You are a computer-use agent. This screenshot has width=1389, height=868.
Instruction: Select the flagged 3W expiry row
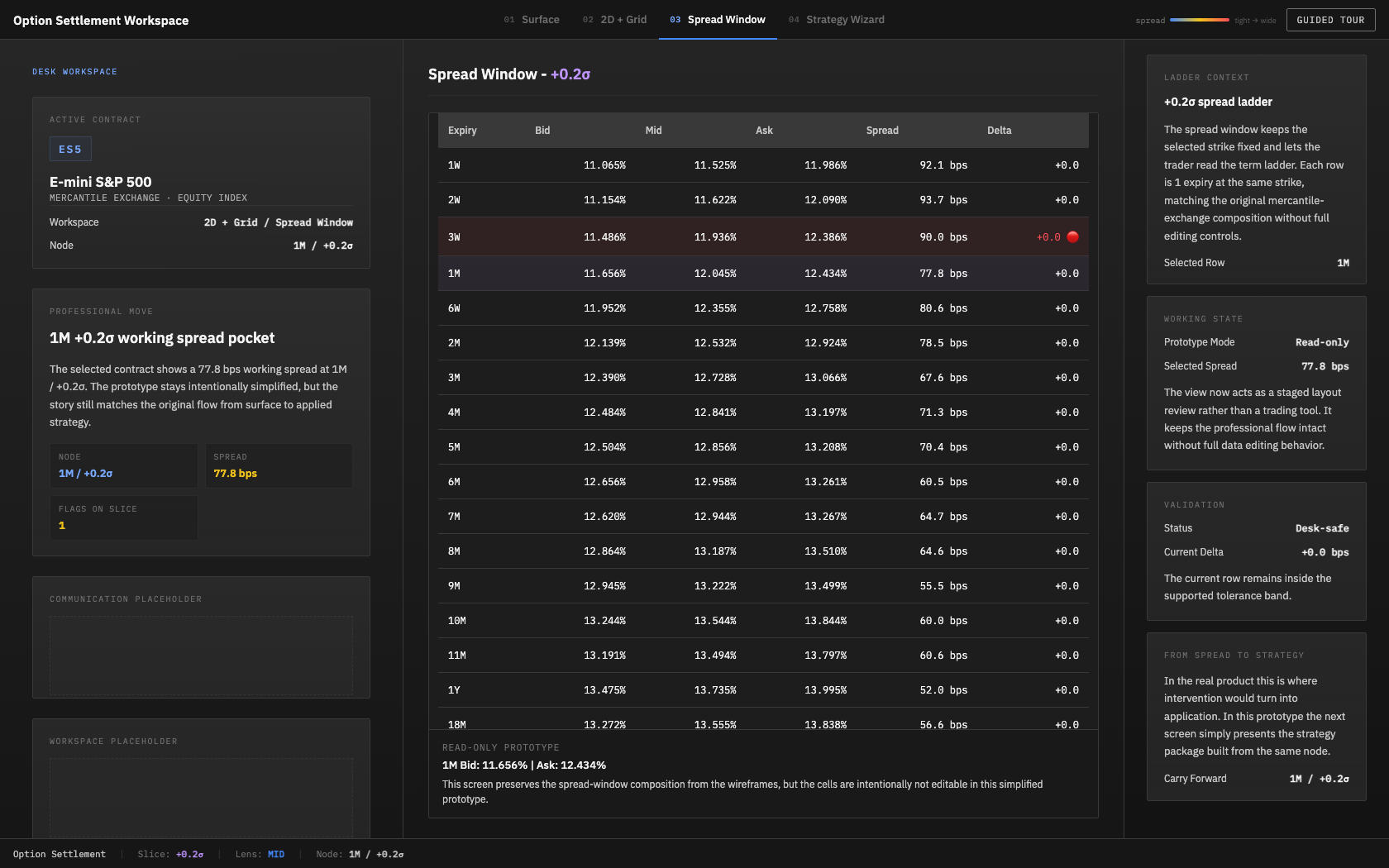[763, 236]
